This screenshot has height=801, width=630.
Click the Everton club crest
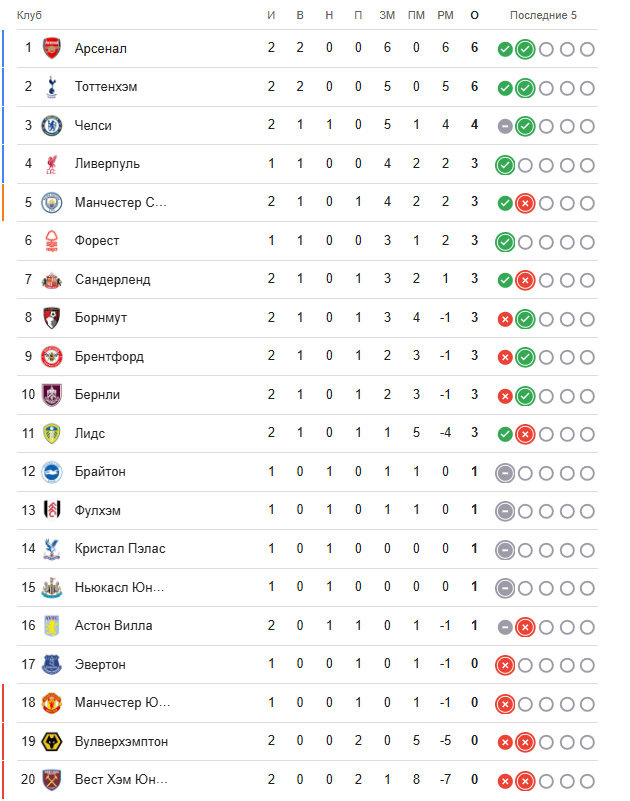coord(51,664)
